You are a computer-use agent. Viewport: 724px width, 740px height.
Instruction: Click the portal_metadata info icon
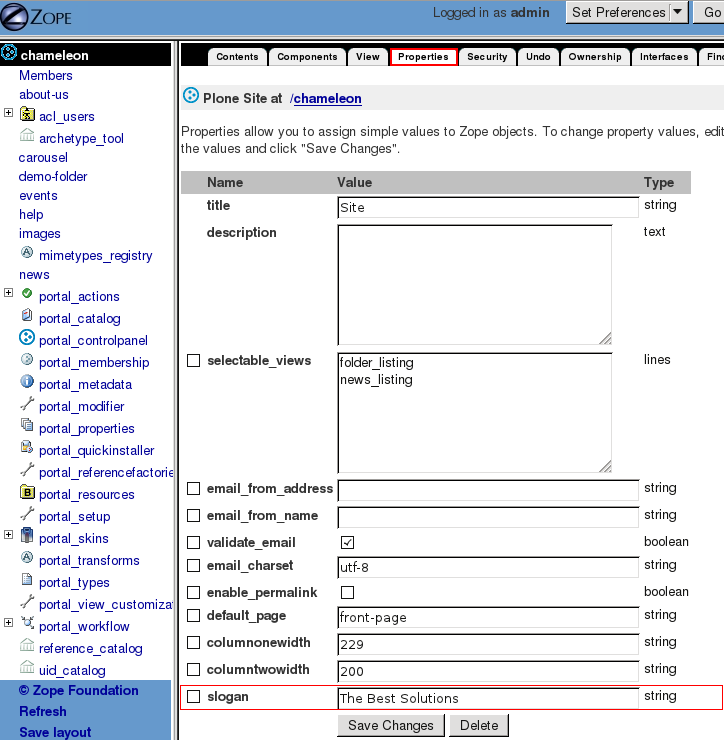[x=27, y=381]
